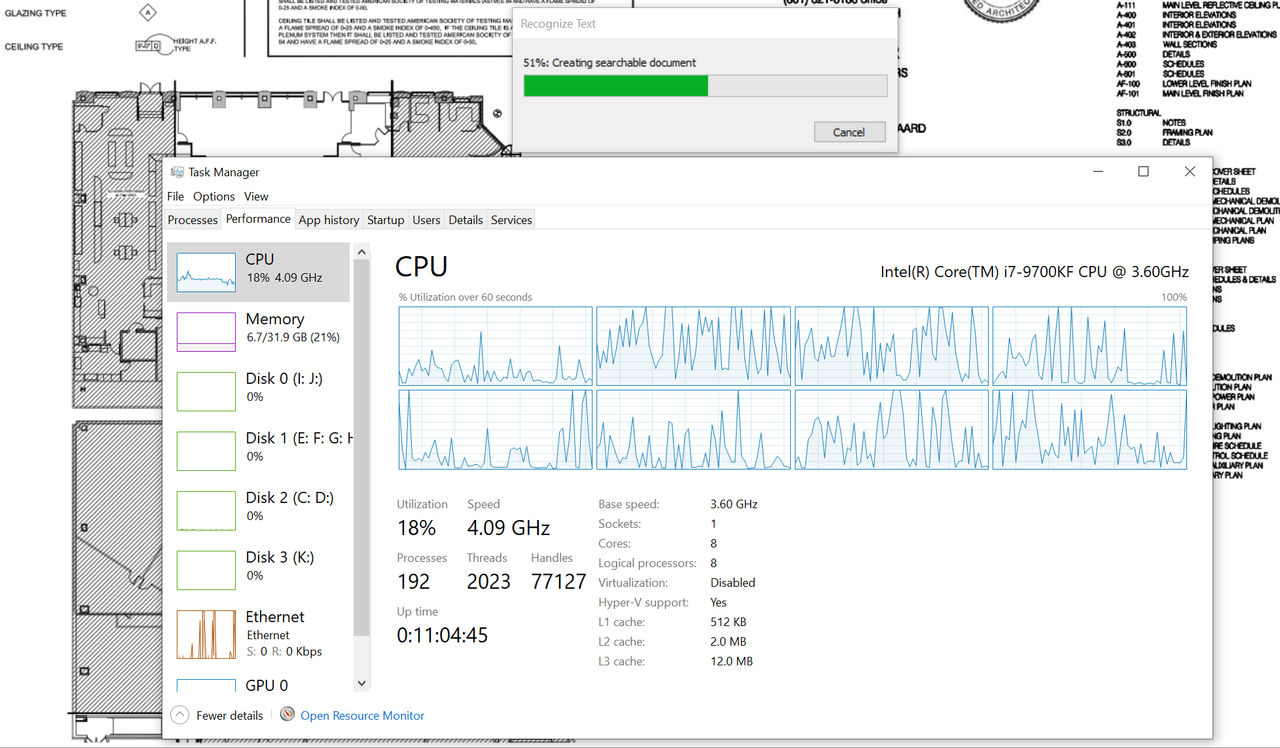Click the sidebar scroll-down arrow
Screen dimensions: 1280x748
click(361, 682)
